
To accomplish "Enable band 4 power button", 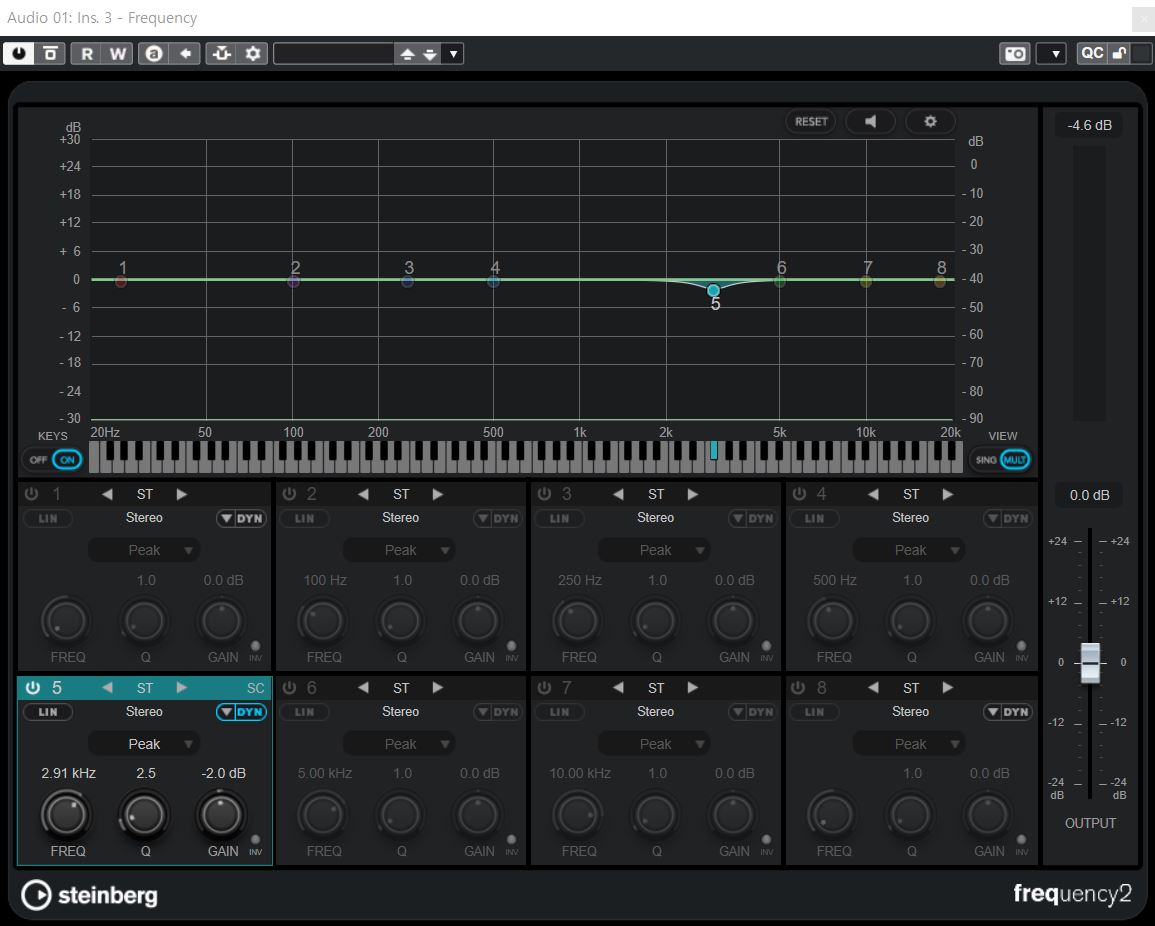I will pos(799,494).
